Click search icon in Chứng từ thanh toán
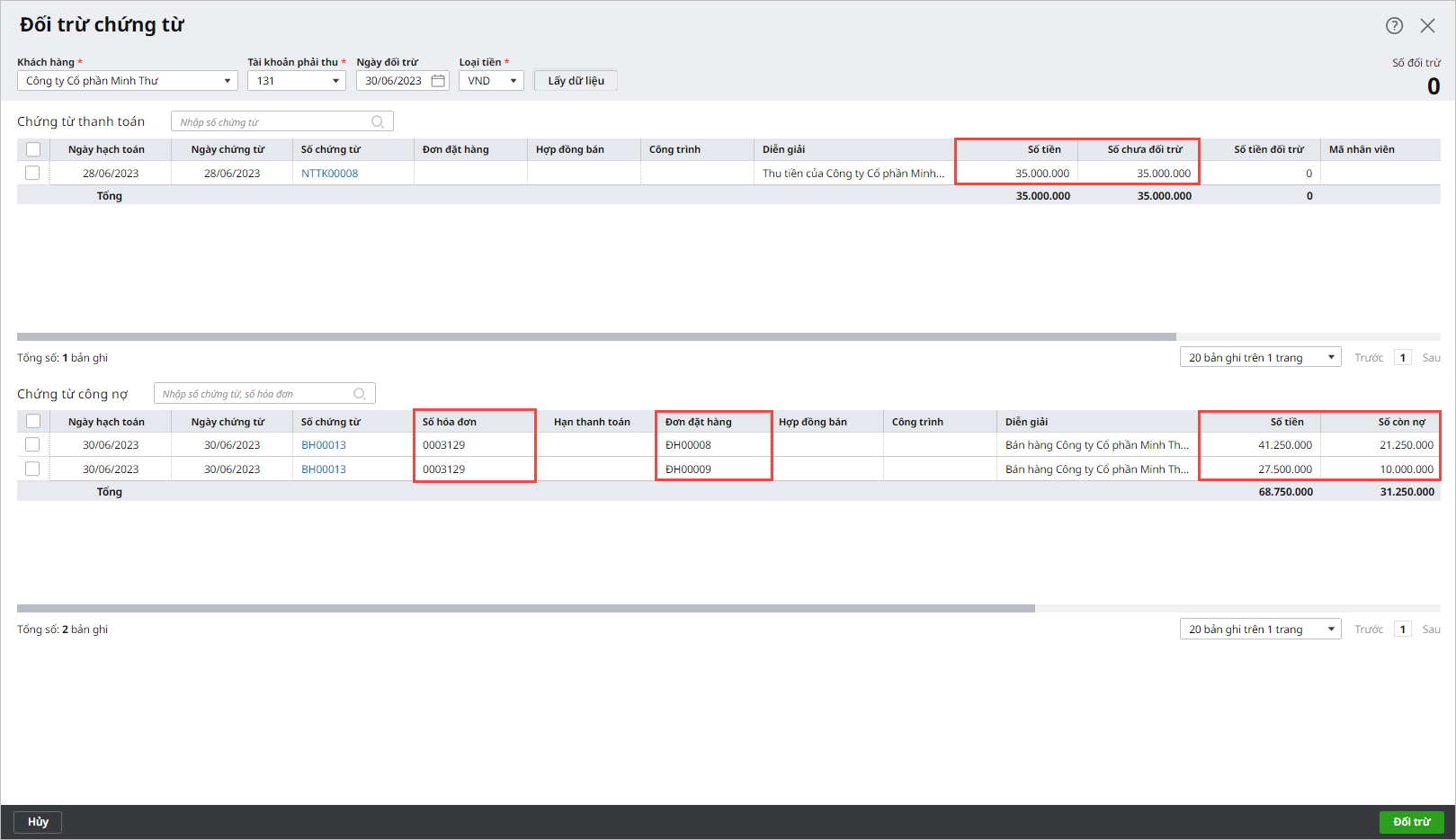Image resolution: width=1456 pixels, height=840 pixels. point(378,122)
